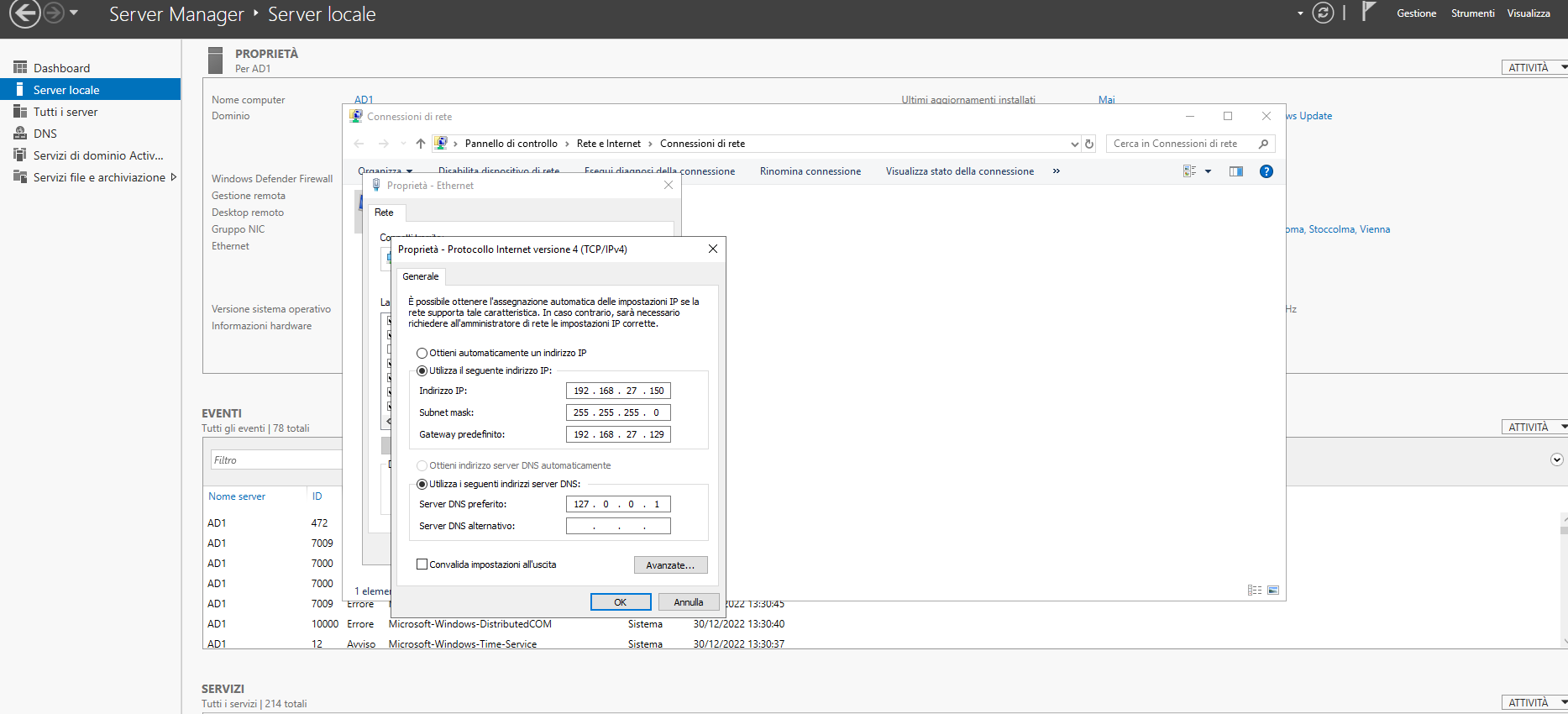
Task: Show more toolbar commands chevron
Action: [1056, 171]
